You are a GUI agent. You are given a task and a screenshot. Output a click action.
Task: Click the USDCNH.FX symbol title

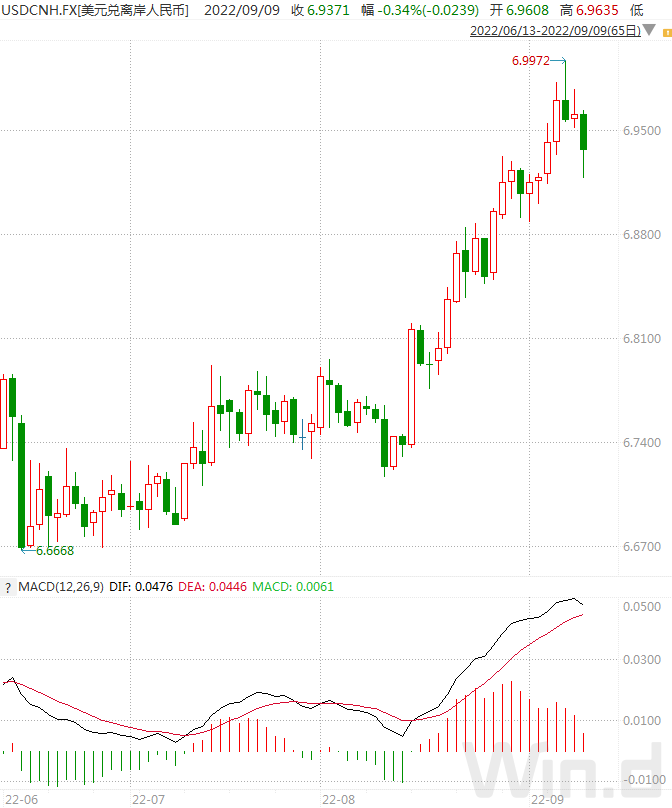pos(95,10)
